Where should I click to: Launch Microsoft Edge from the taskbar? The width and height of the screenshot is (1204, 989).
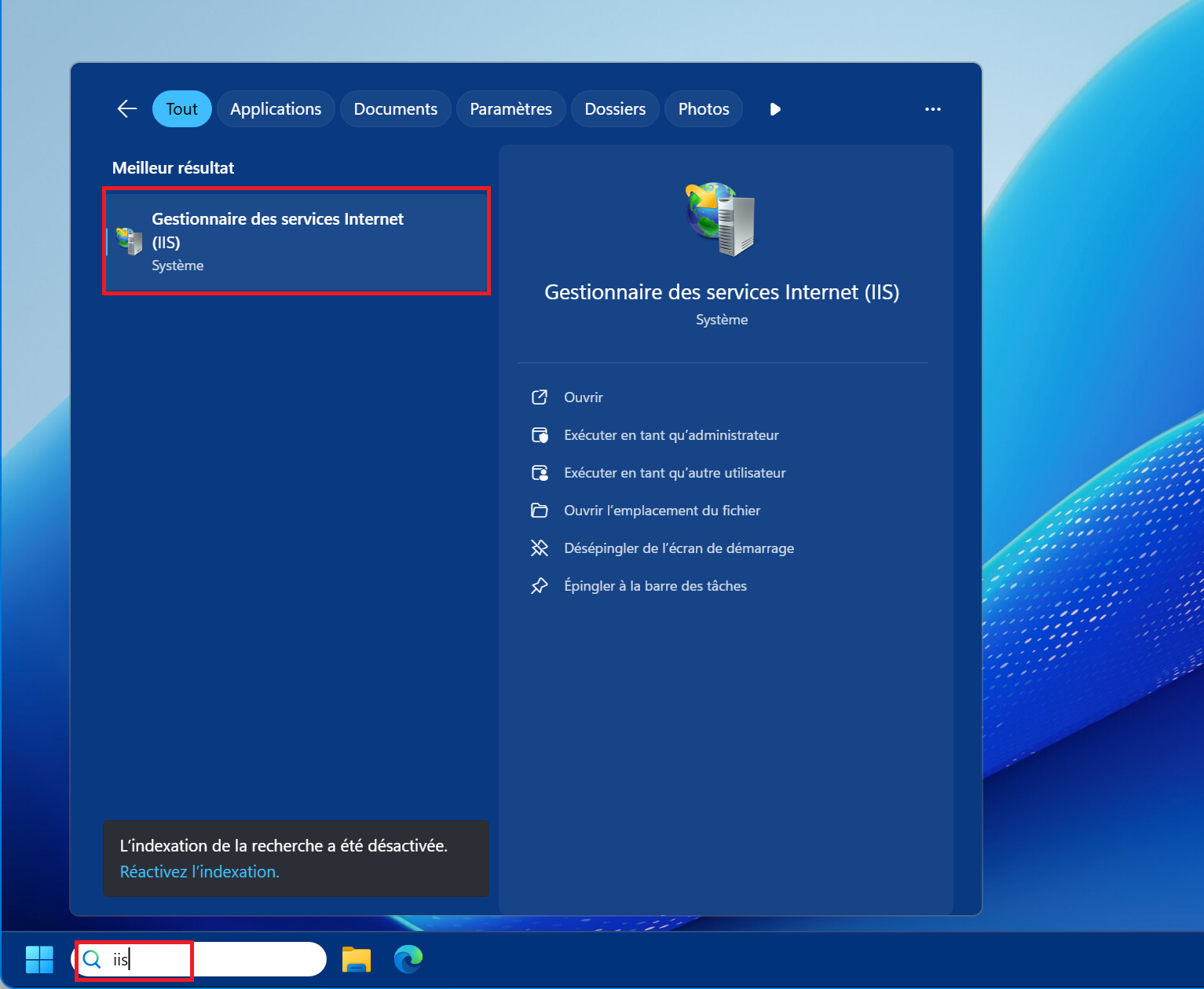(x=408, y=959)
